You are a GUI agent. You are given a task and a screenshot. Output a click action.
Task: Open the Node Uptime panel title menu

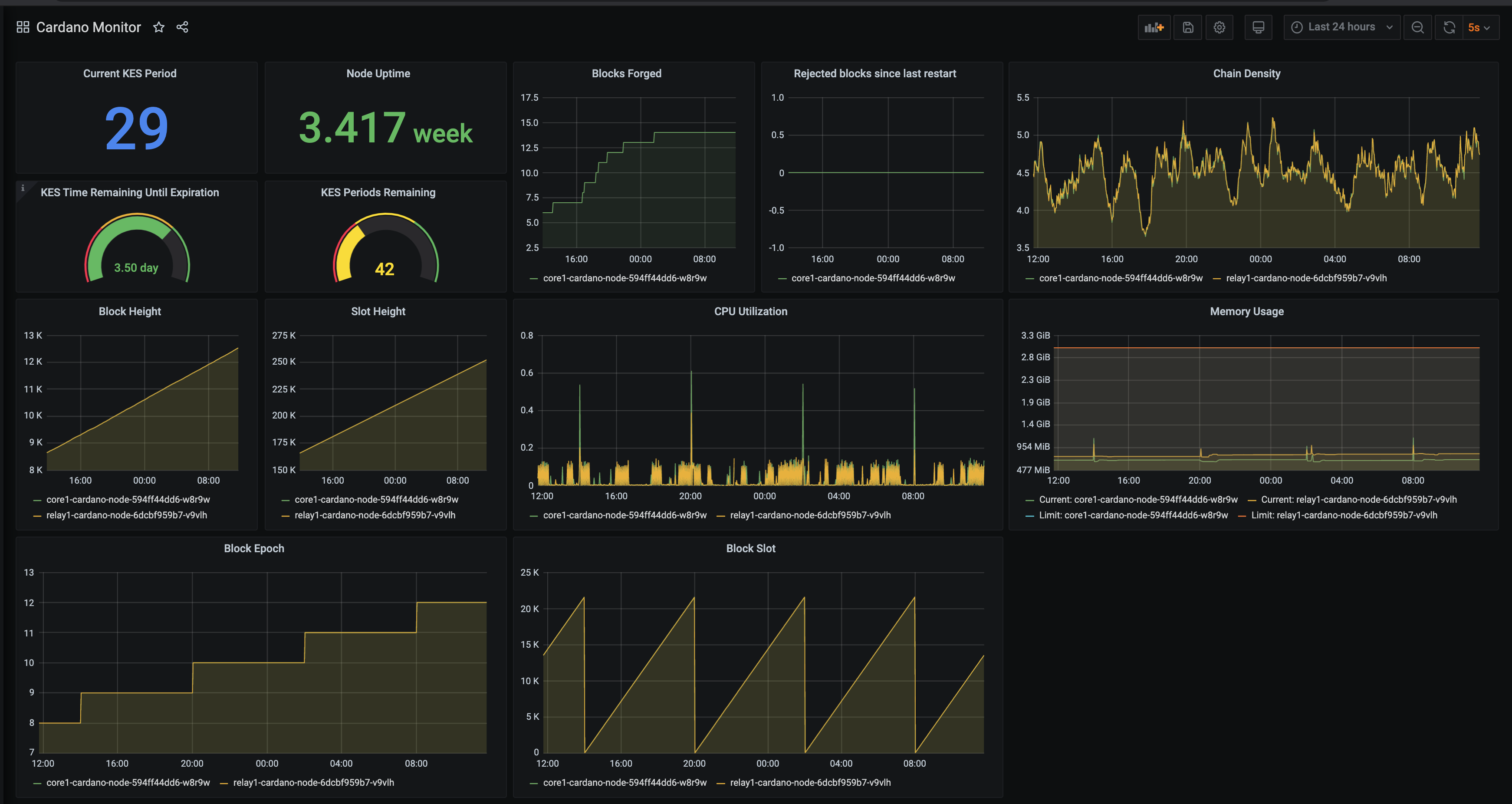[x=378, y=73]
